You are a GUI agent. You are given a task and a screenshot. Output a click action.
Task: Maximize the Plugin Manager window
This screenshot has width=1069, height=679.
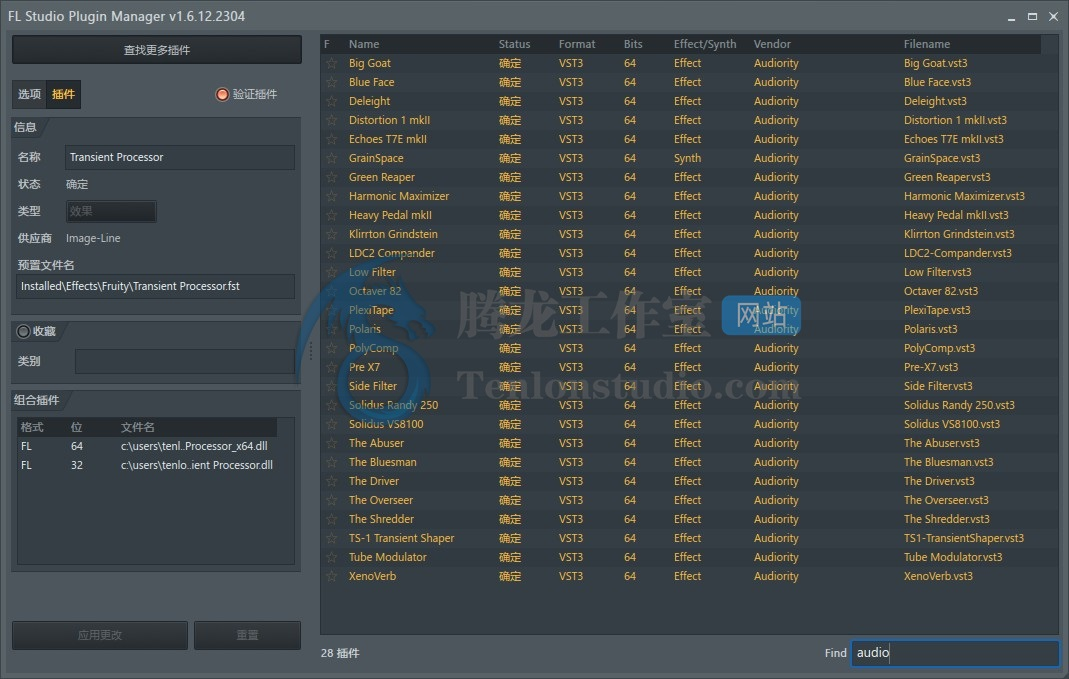point(1032,16)
